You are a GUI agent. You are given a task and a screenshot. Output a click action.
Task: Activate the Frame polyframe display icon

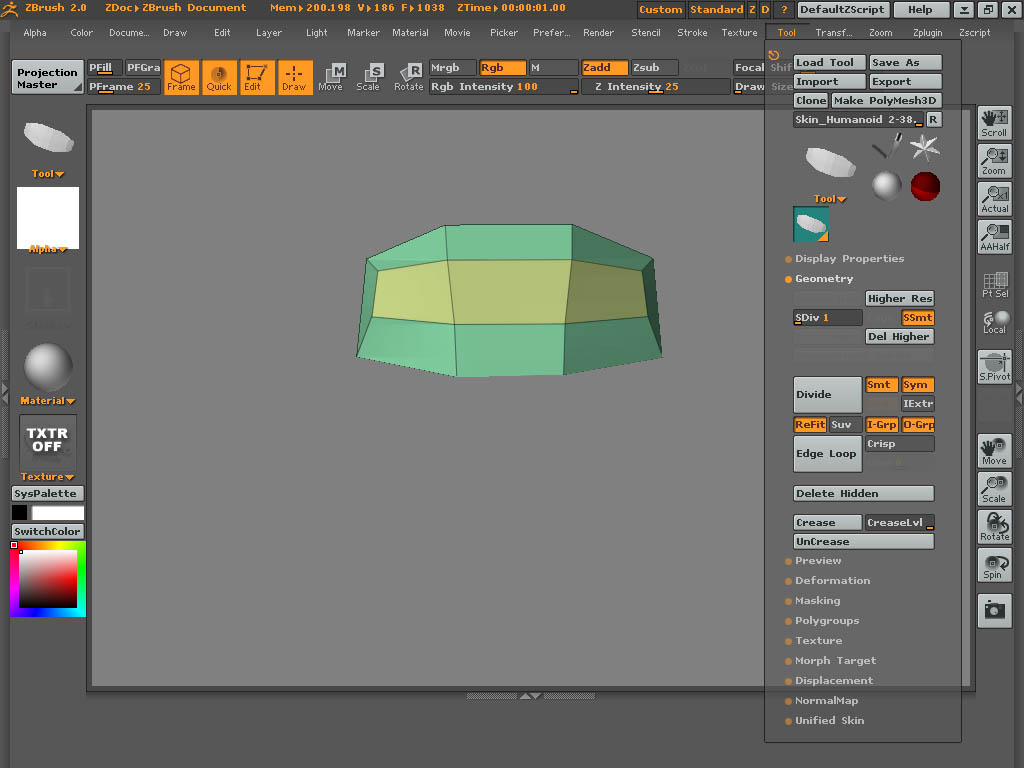(x=181, y=78)
